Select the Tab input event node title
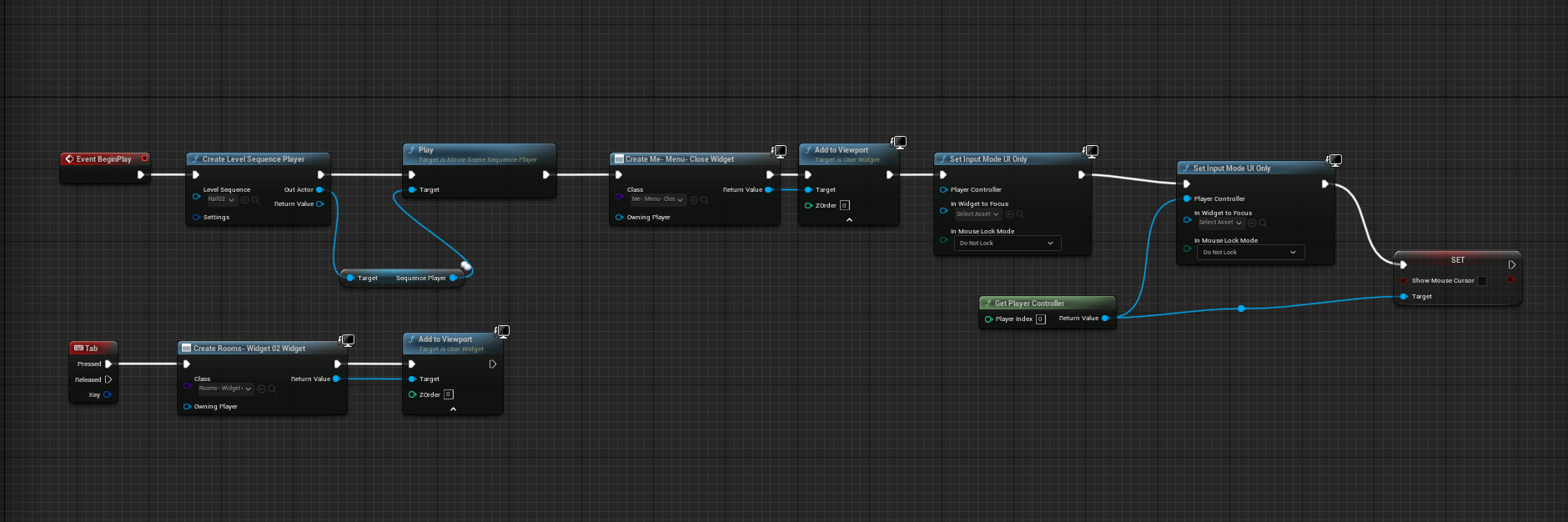 (x=92, y=349)
